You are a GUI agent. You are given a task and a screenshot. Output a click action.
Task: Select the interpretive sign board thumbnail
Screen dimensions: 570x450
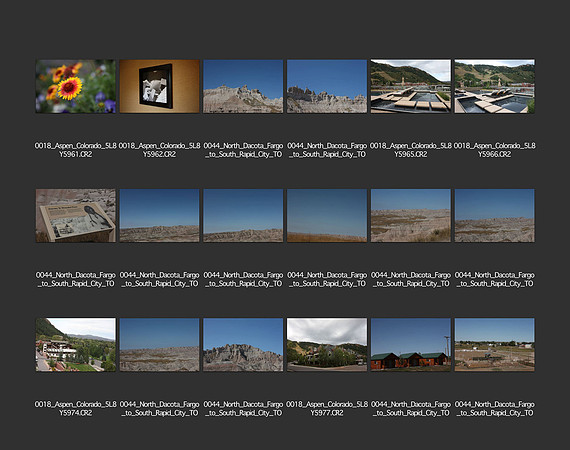pyautogui.click(x=76, y=216)
